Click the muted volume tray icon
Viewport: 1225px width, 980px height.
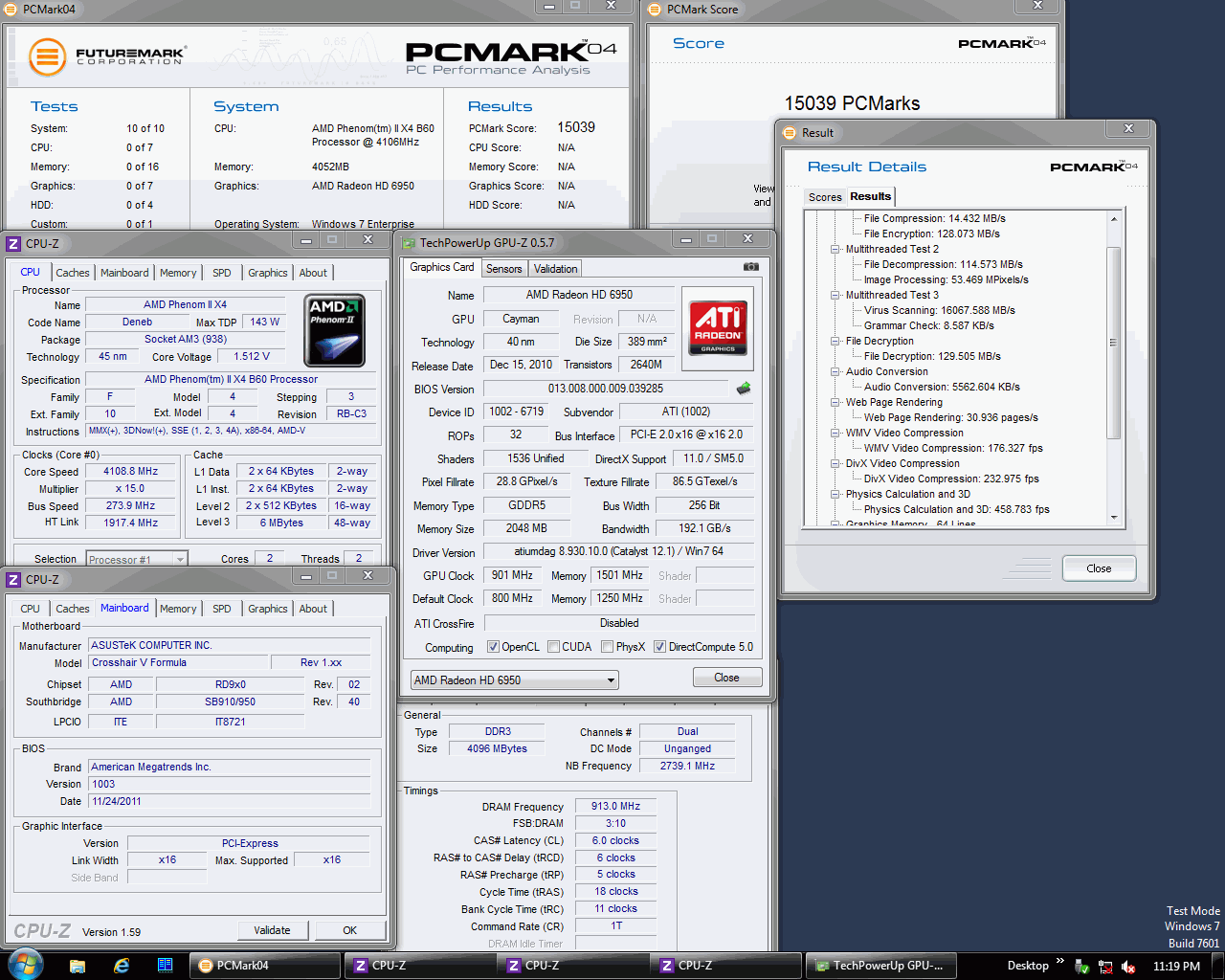(1128, 967)
